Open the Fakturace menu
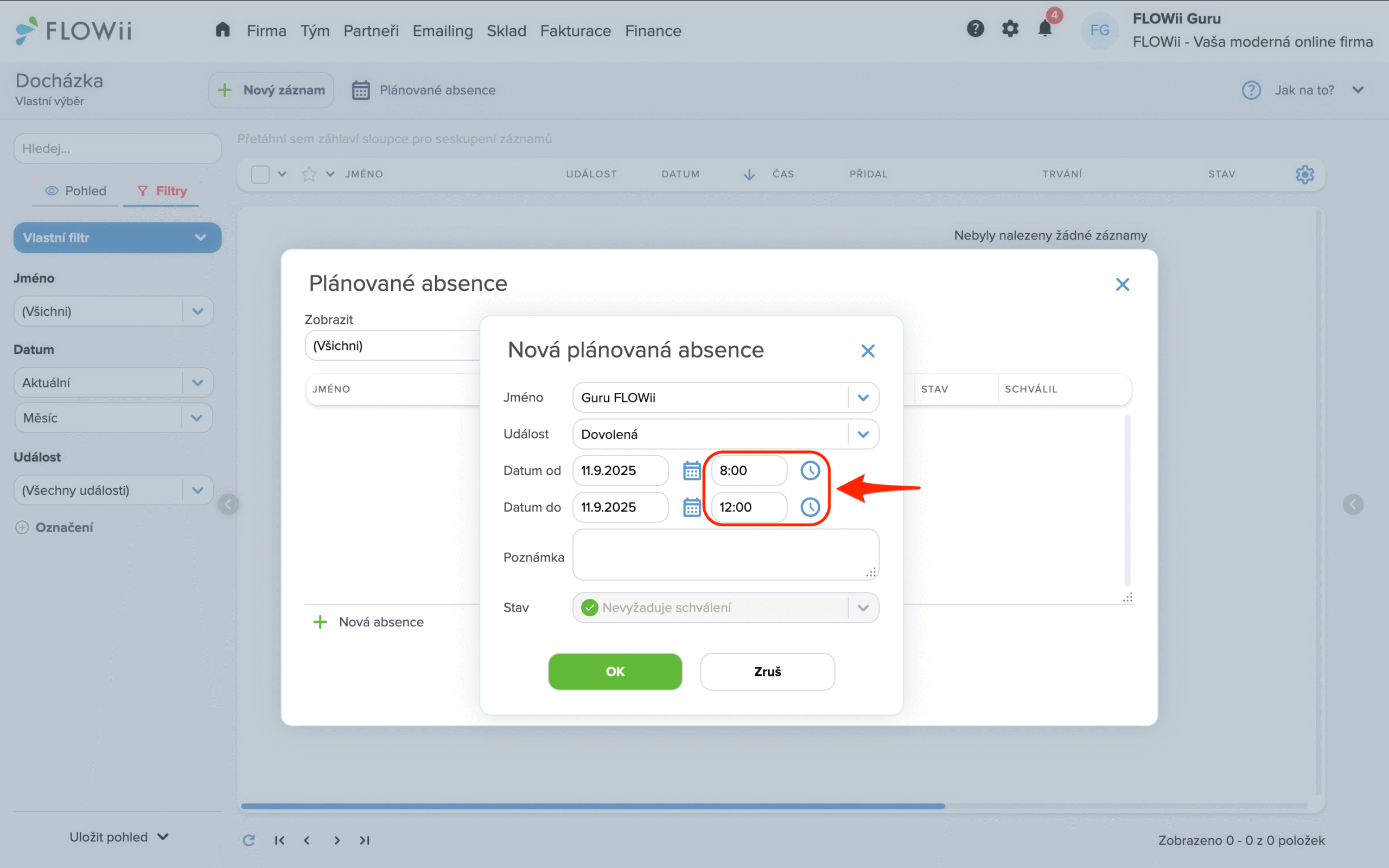 click(575, 31)
